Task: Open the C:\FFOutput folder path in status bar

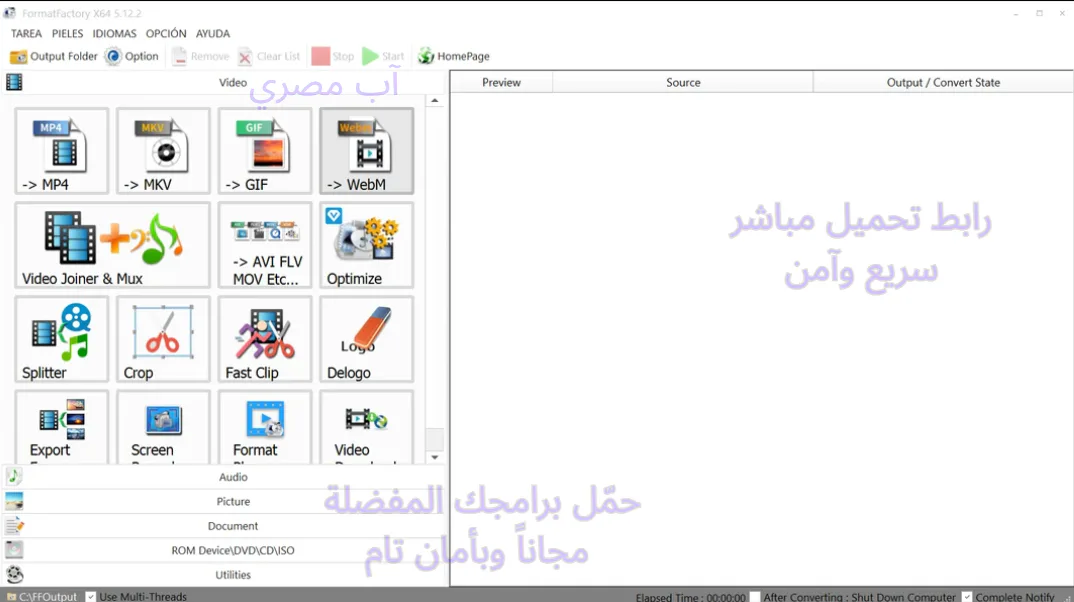Action: [42, 597]
